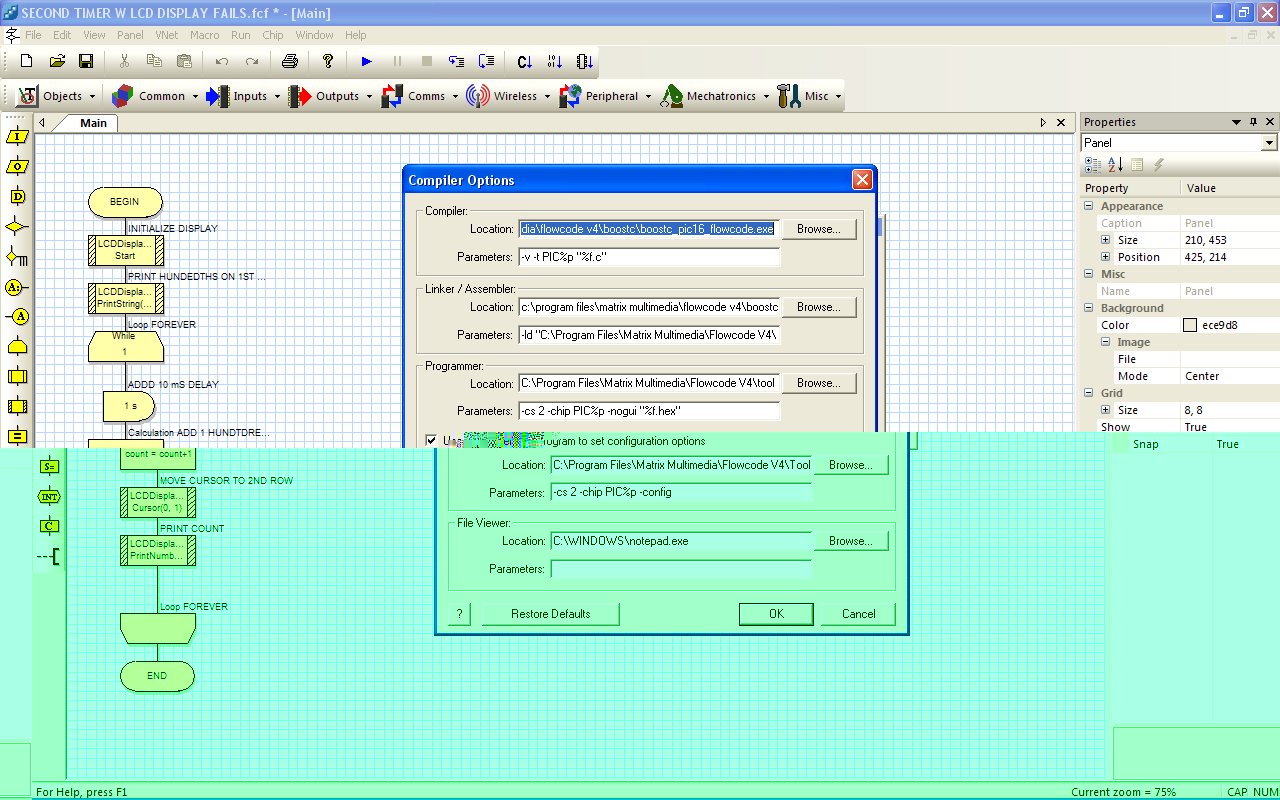
Task: Open the Chip menu
Action: coord(273,35)
